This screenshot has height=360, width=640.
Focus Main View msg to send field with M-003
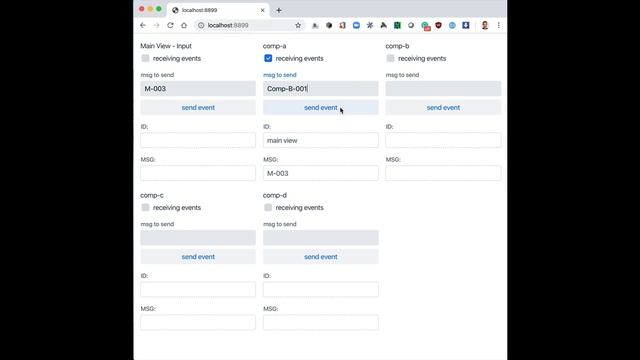(198, 89)
